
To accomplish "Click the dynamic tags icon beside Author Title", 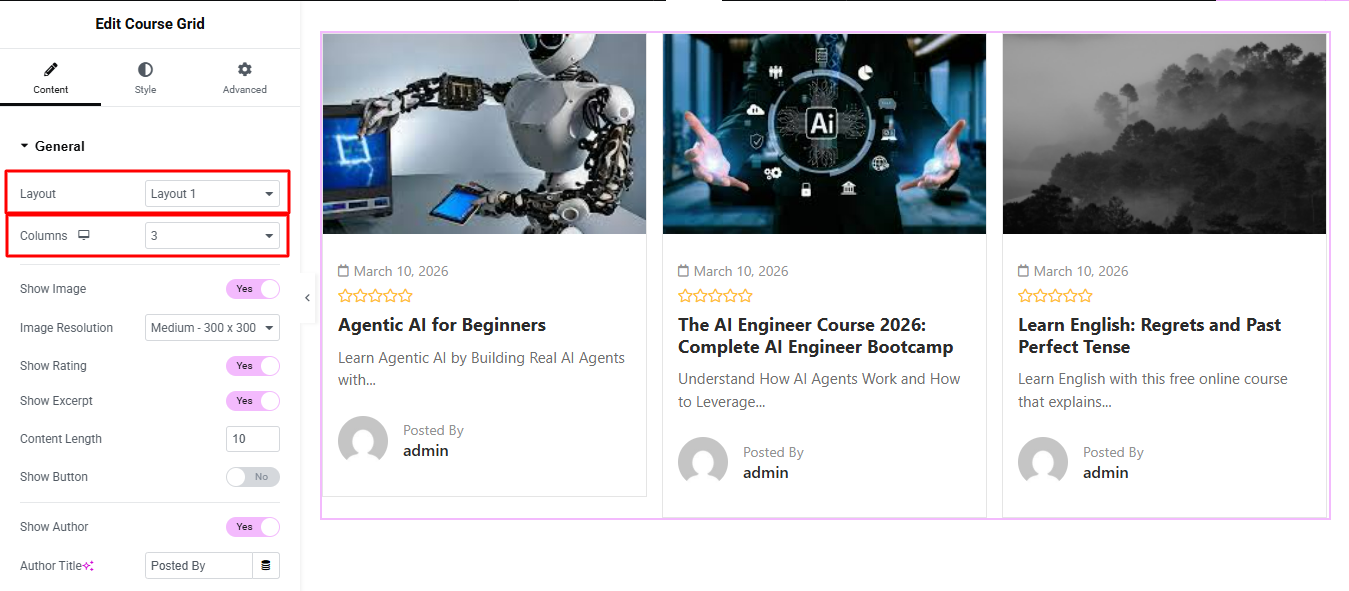I will (x=266, y=566).
